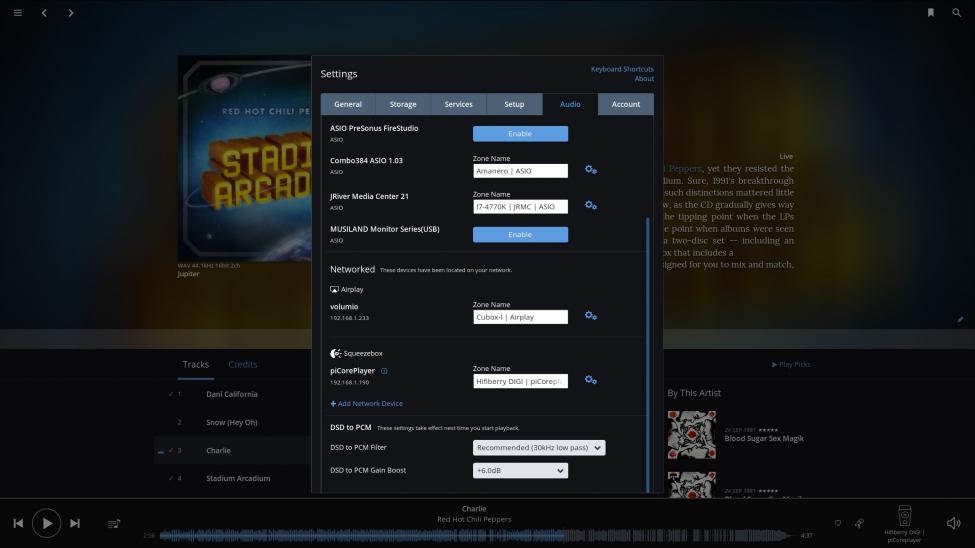Click the Blood Sugar Sex Magik title
Screen dimensions: 975x548
764,439
